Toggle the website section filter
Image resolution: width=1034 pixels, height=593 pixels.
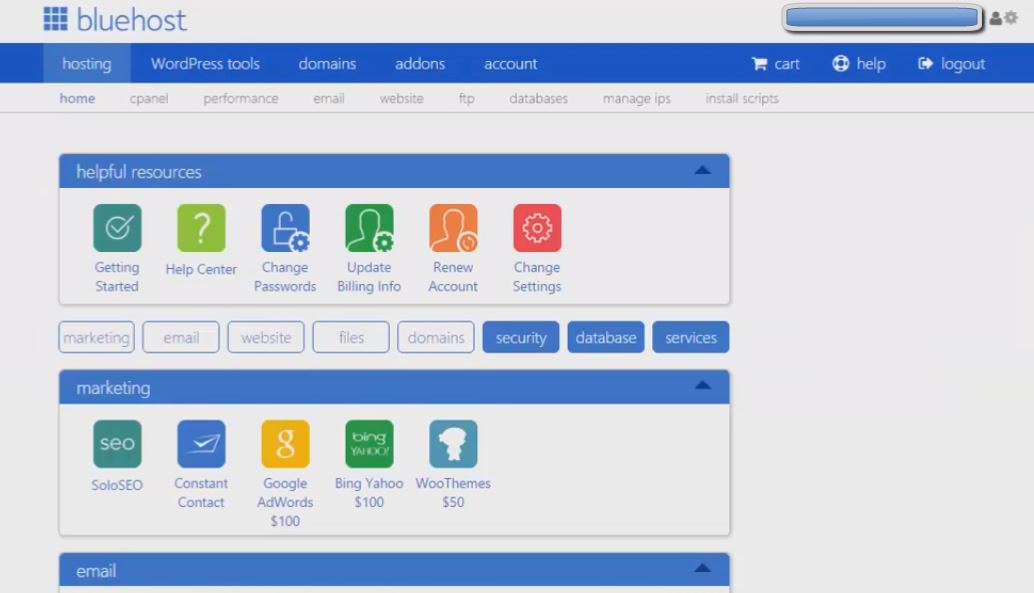[x=266, y=337]
